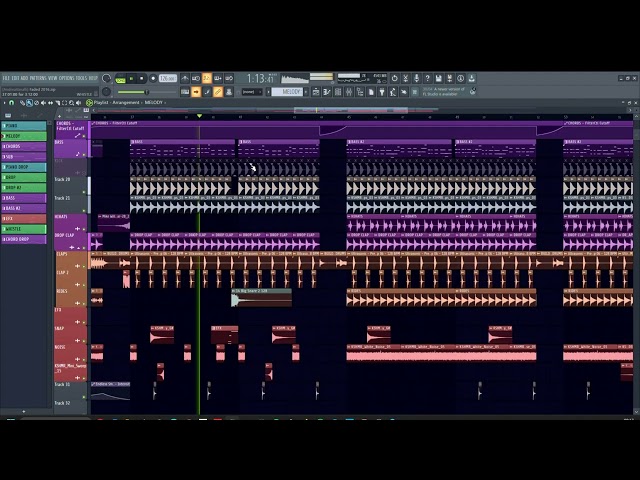Open the Channel rack view button
The width and height of the screenshot is (640, 480).
pyautogui.click(x=338, y=92)
